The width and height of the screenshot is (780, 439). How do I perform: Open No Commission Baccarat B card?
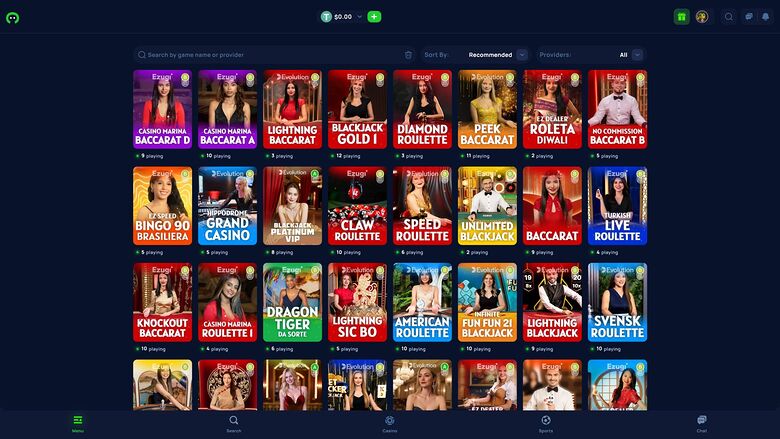click(617, 109)
